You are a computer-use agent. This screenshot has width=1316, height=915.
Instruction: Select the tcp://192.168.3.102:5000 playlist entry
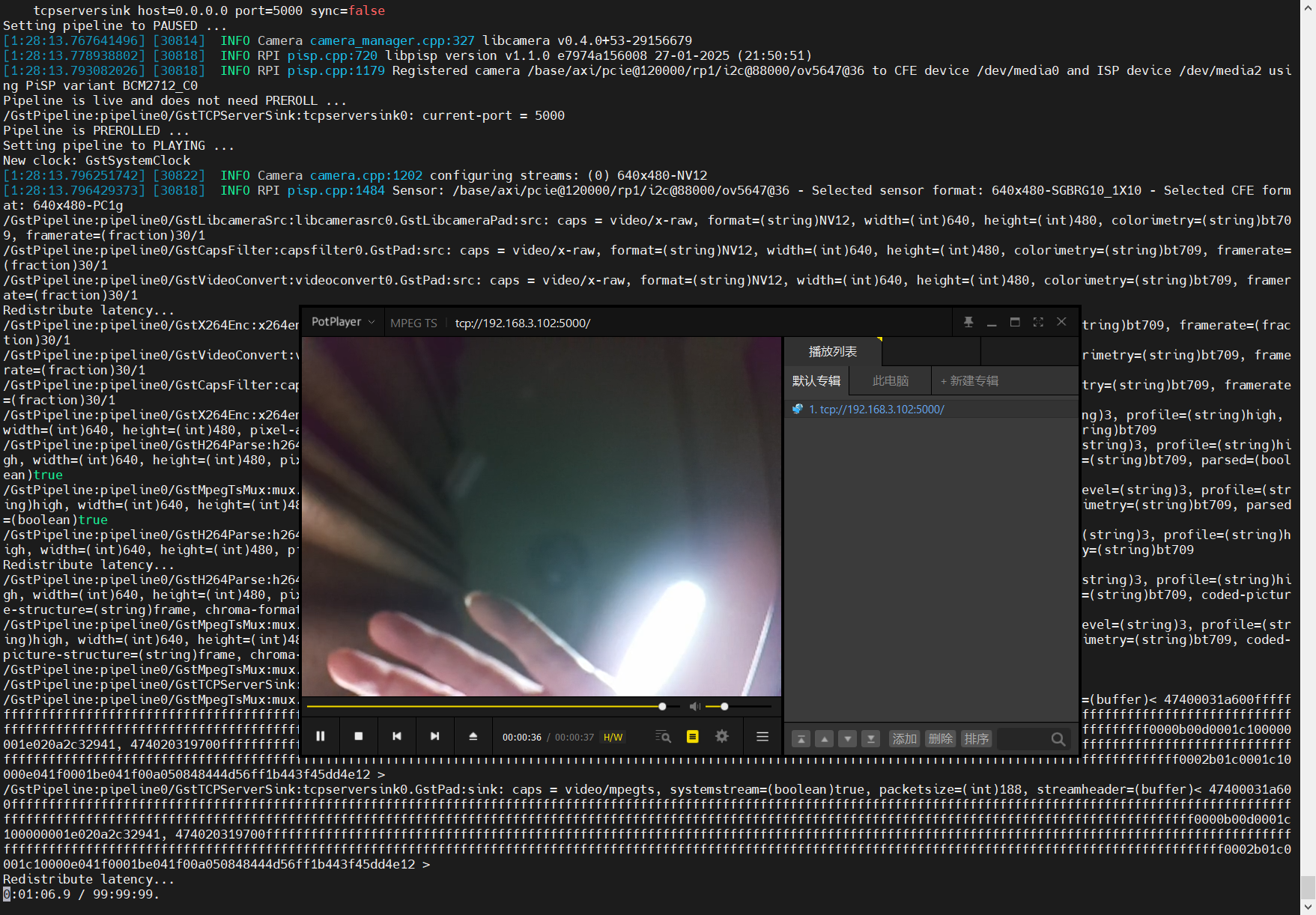coord(876,409)
